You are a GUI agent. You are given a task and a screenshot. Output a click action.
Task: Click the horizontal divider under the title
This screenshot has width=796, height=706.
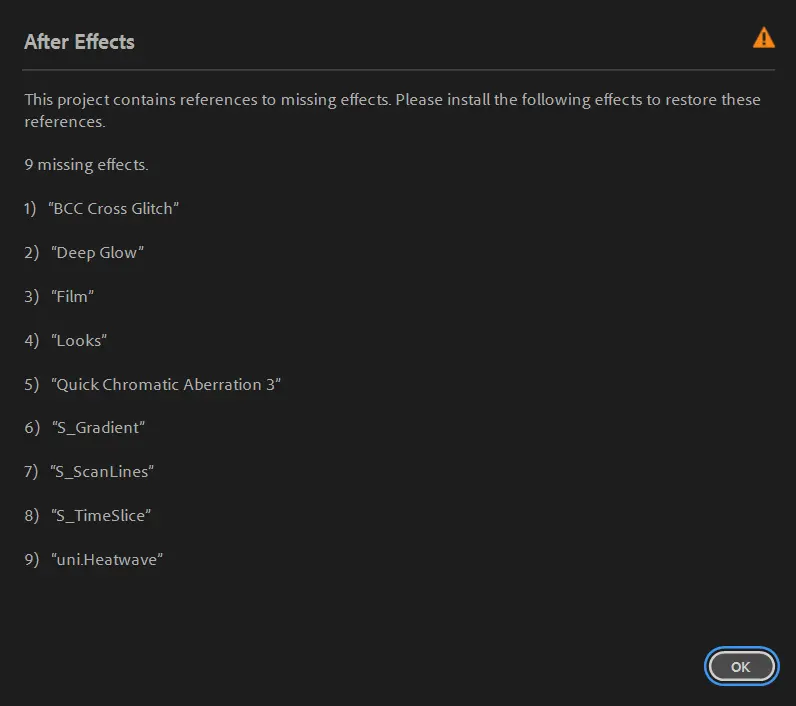tap(398, 69)
